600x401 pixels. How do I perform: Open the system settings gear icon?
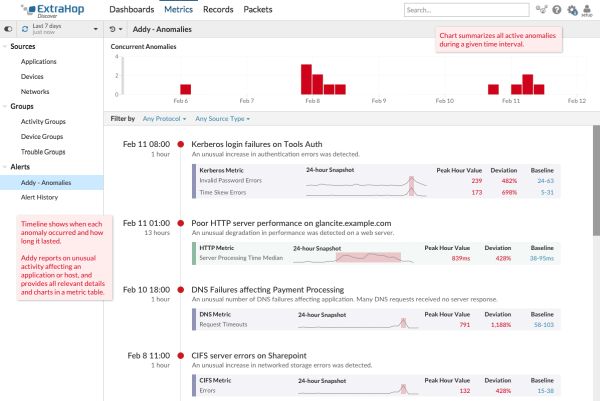pyautogui.click(x=572, y=10)
